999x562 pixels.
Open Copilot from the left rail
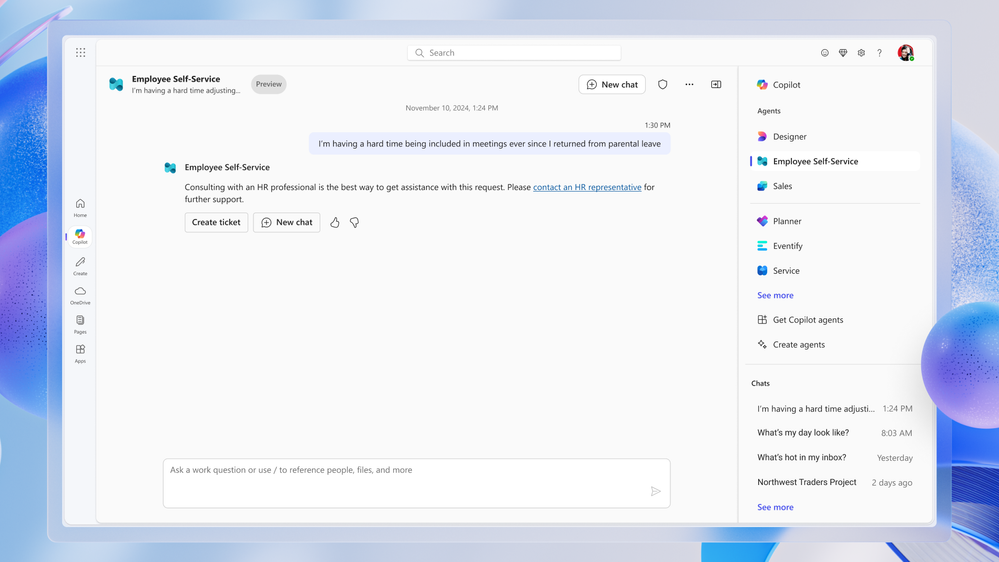click(x=80, y=237)
